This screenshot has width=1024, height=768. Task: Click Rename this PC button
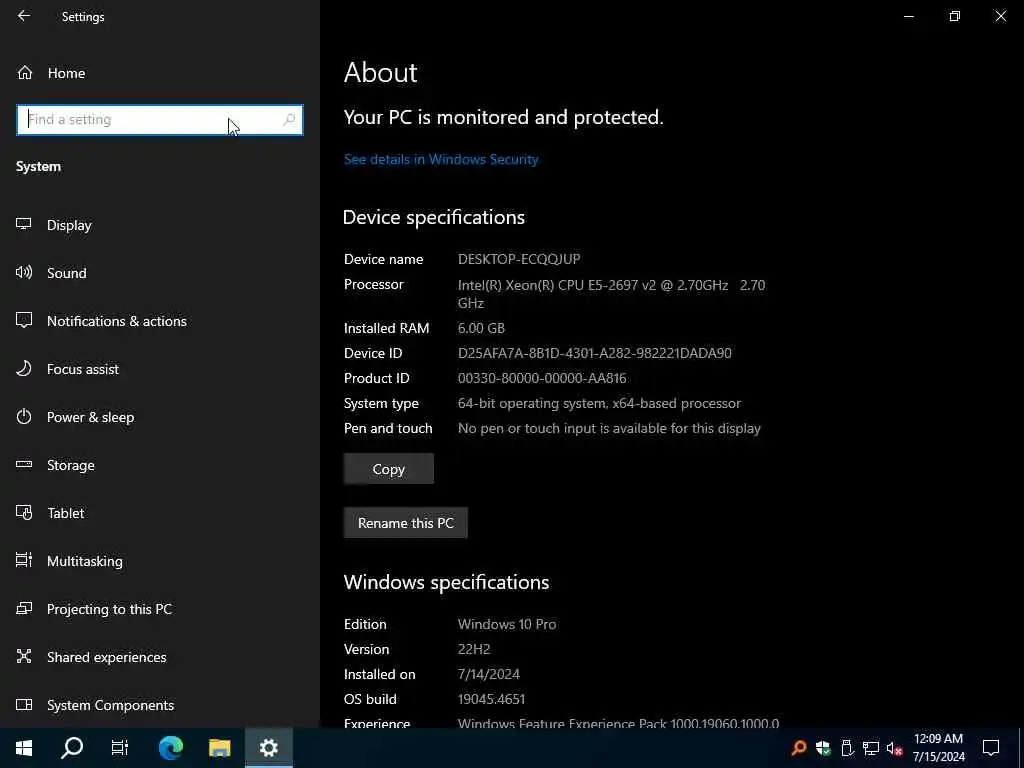pos(406,523)
